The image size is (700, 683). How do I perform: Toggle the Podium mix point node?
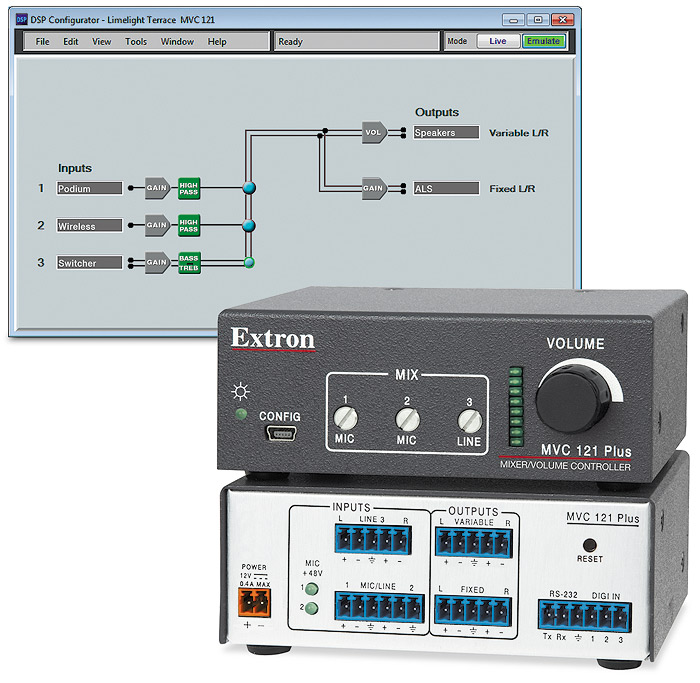point(249,188)
